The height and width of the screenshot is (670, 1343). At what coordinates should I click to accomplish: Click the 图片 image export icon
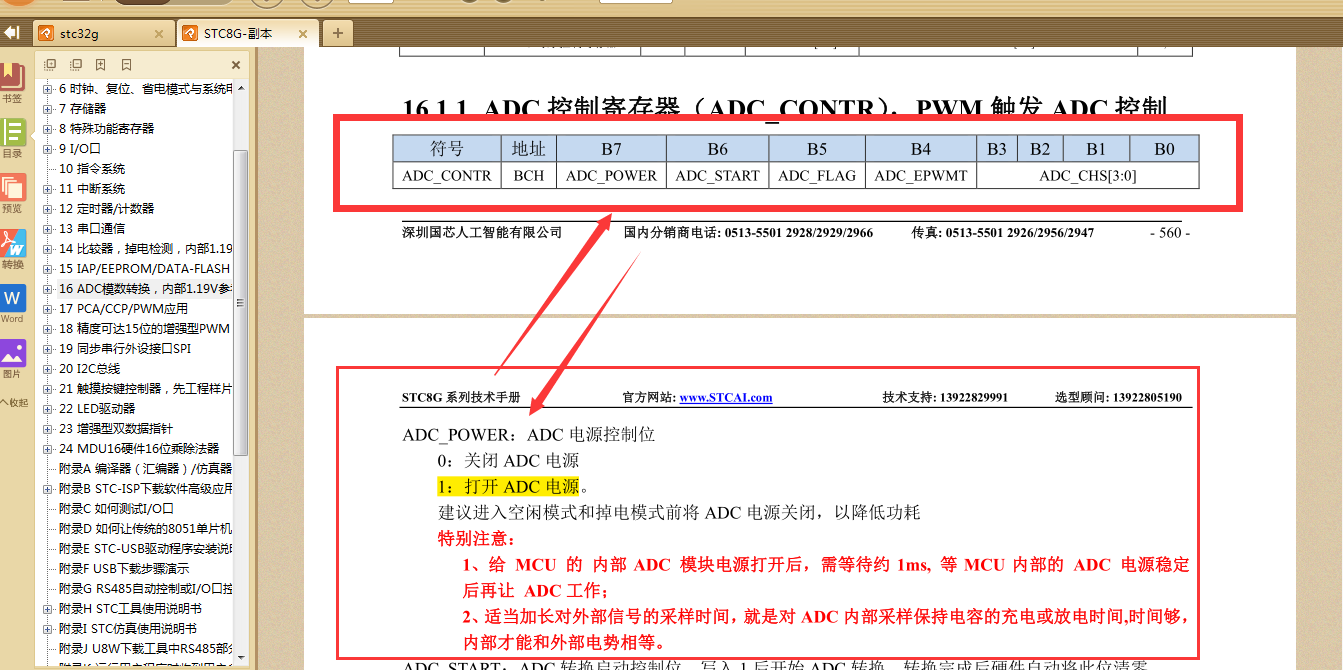pos(12,360)
